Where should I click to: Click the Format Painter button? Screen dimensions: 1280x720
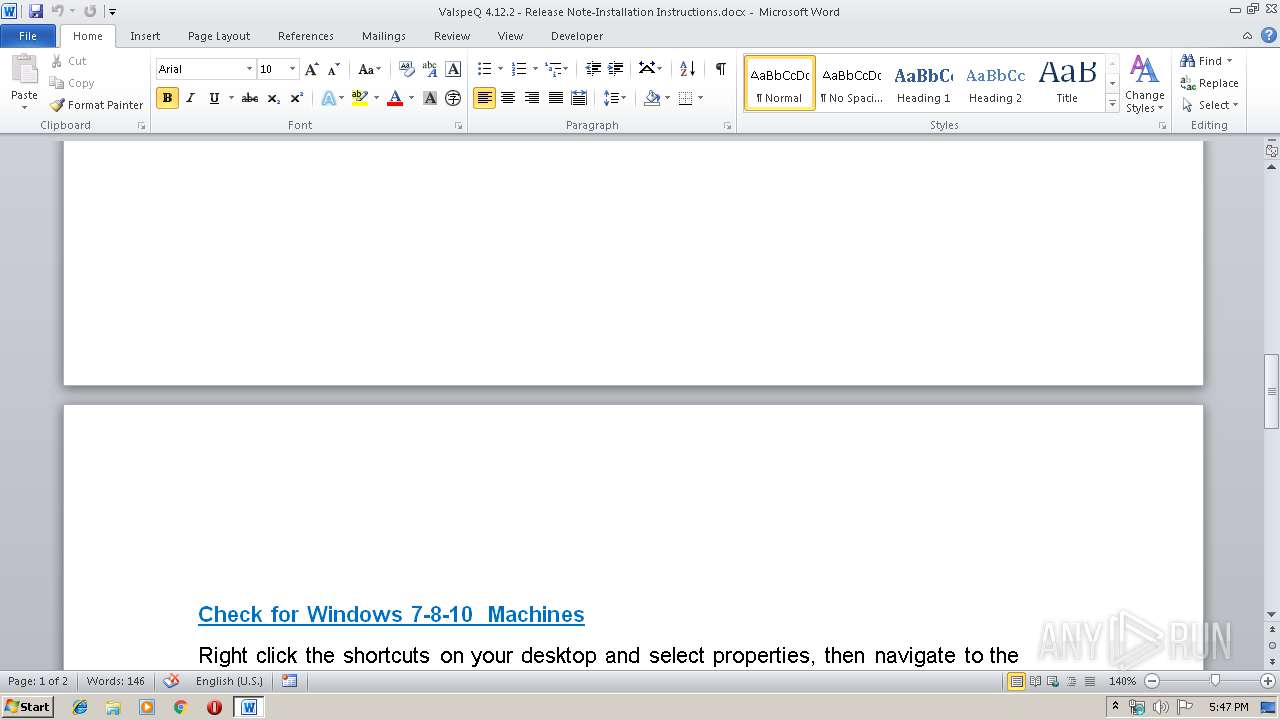(x=97, y=105)
